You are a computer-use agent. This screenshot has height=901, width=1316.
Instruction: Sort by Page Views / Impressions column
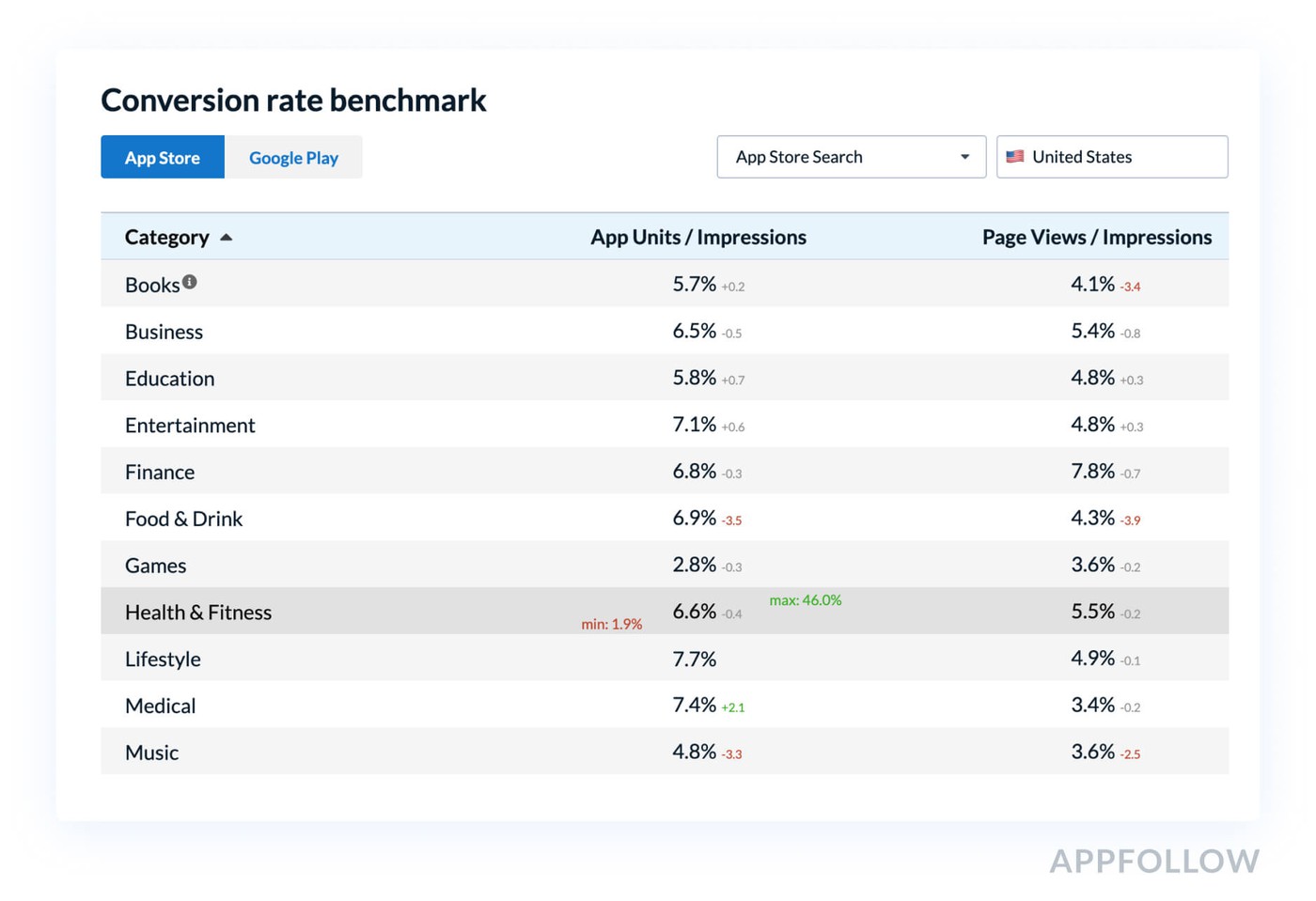click(1096, 238)
